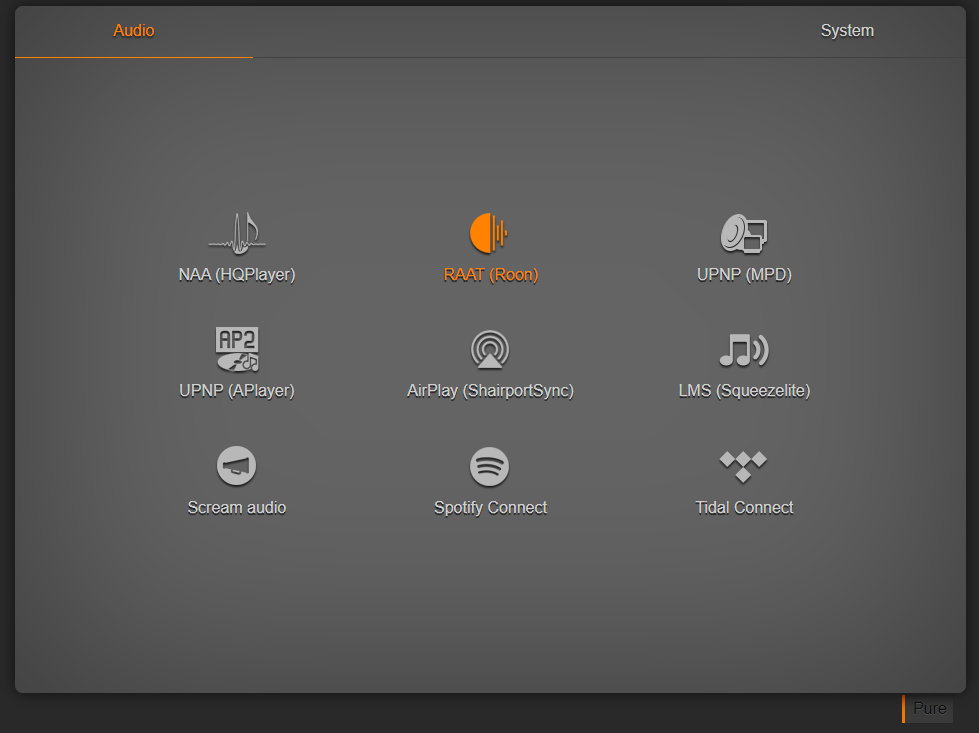
Task: Click the UPNP (APlayer) text label
Action: point(237,391)
